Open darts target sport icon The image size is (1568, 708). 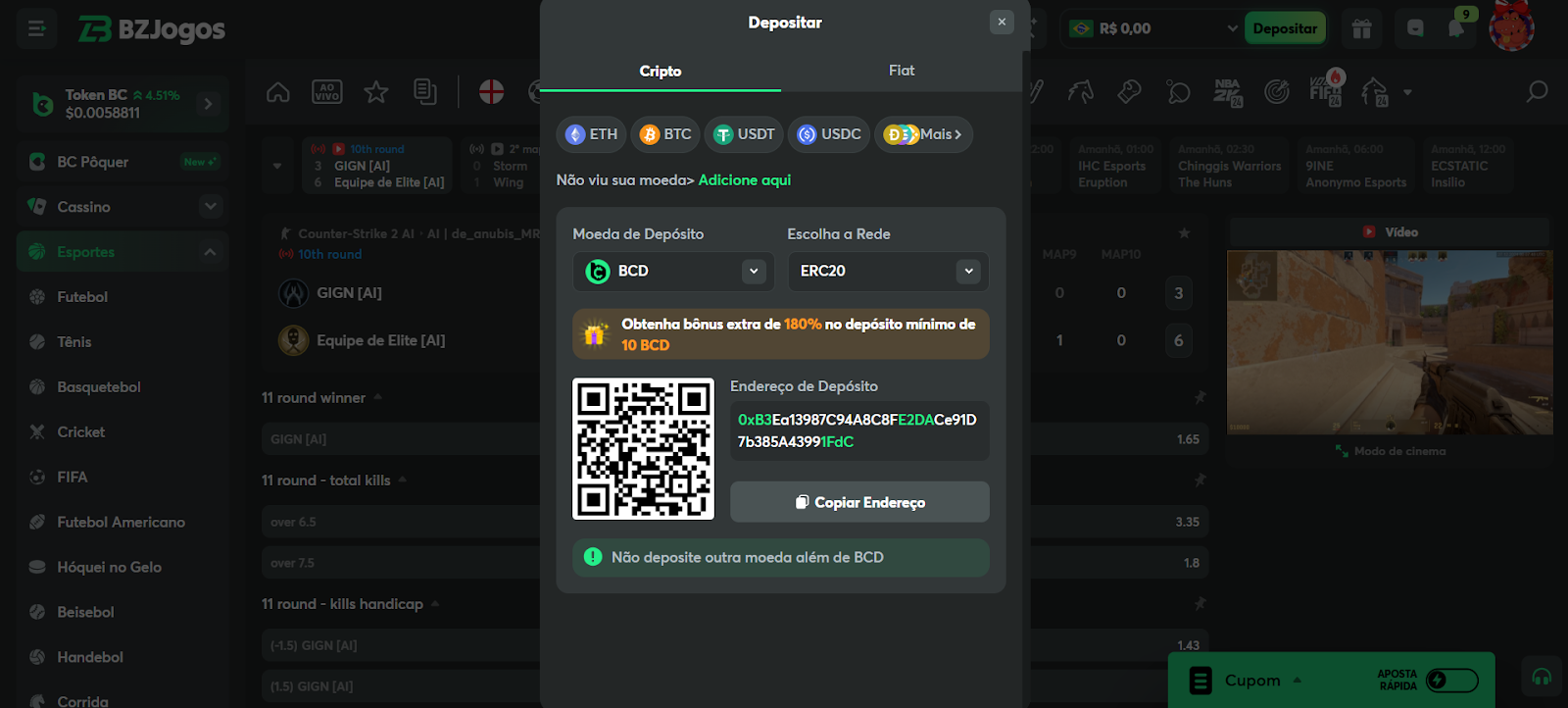coord(1277,92)
